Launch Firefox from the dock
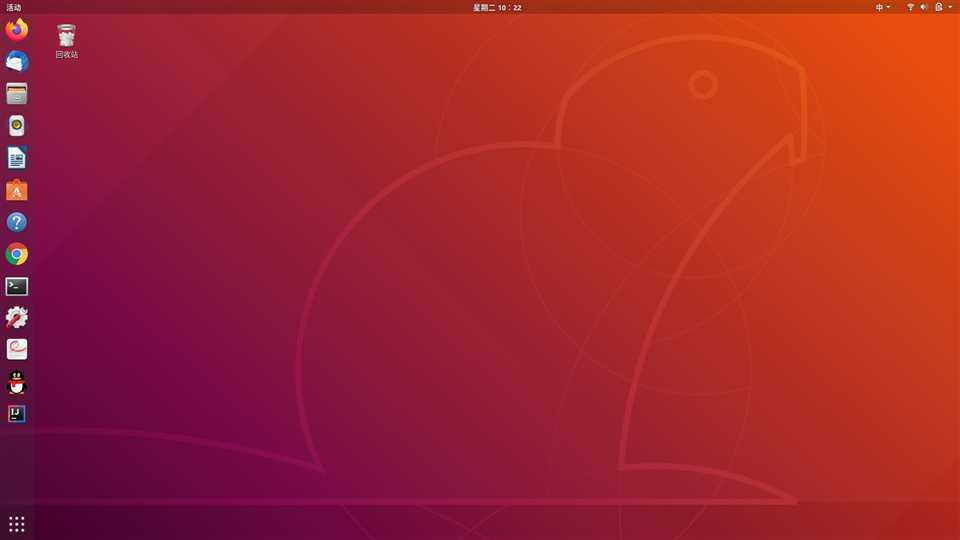This screenshot has width=960, height=540. click(x=17, y=29)
